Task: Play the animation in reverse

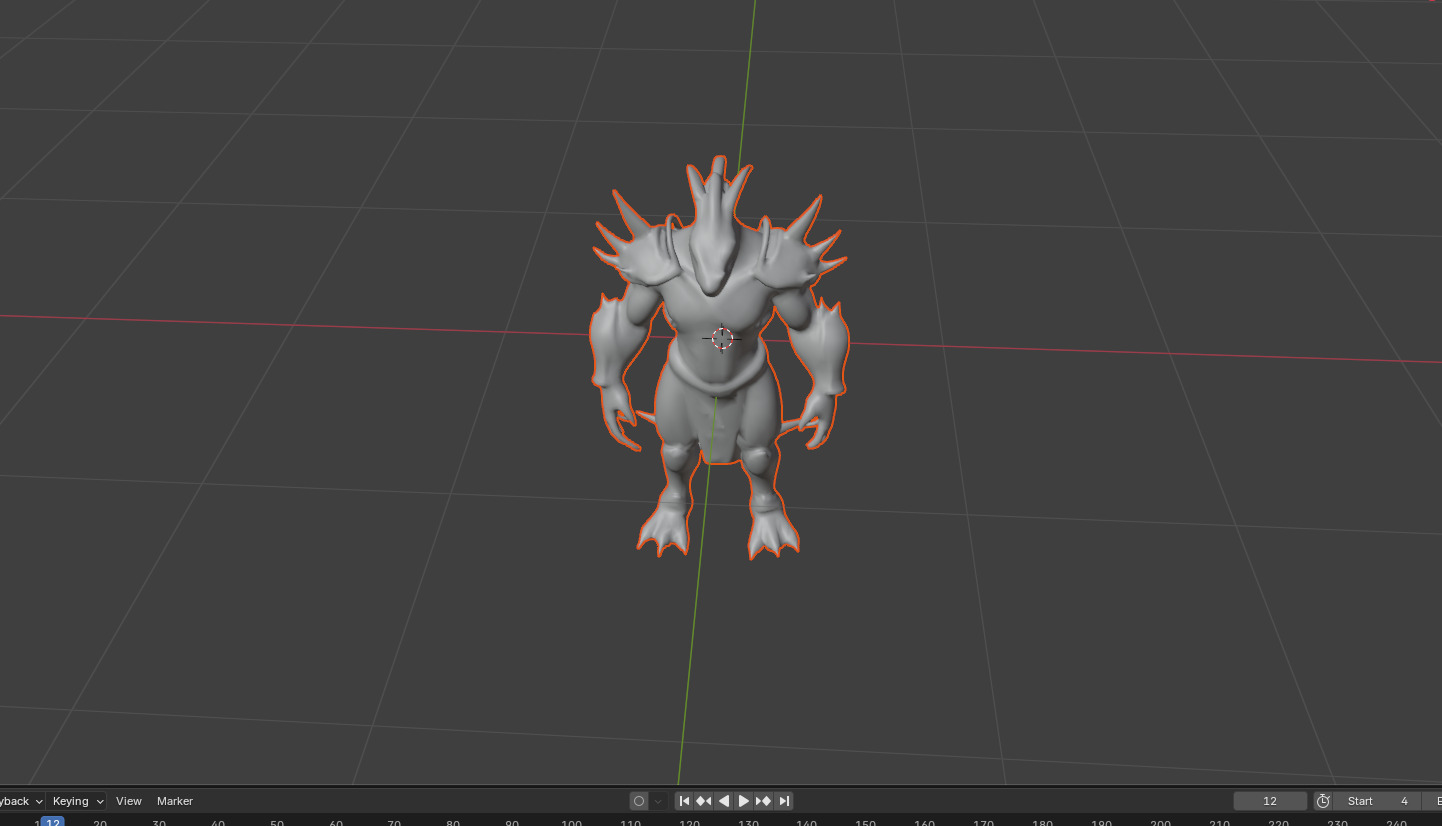Action: pyautogui.click(x=724, y=801)
